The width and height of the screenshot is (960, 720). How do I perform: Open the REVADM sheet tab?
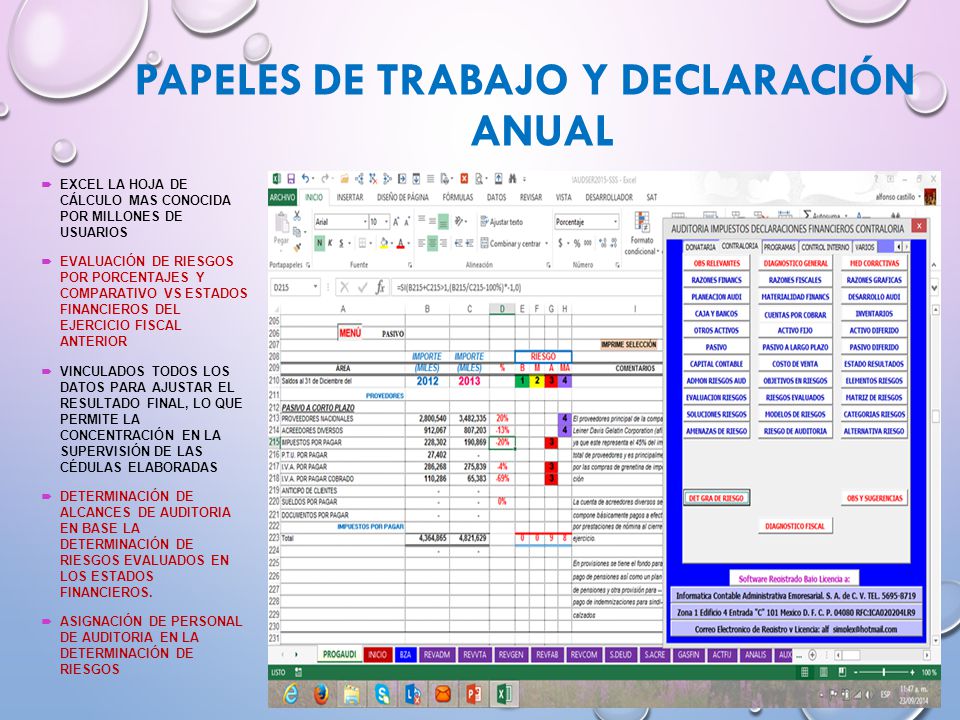click(x=437, y=654)
